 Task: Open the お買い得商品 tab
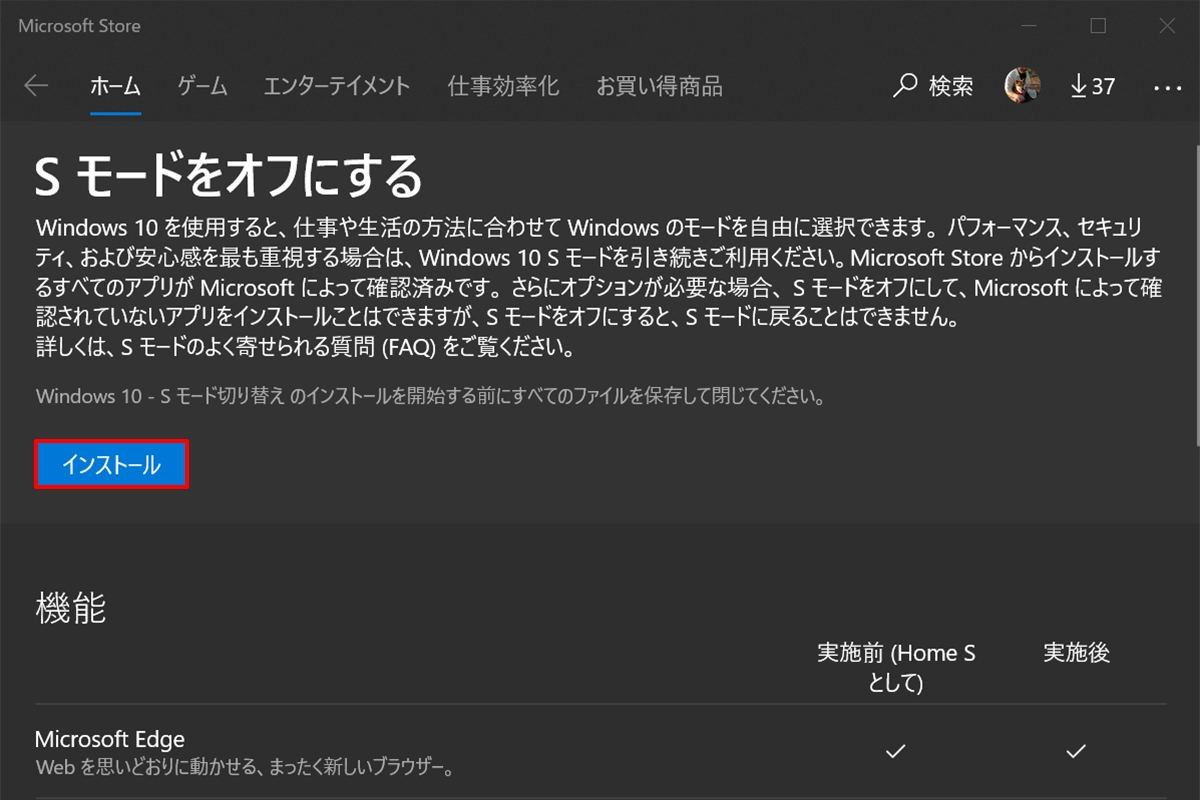tap(659, 86)
